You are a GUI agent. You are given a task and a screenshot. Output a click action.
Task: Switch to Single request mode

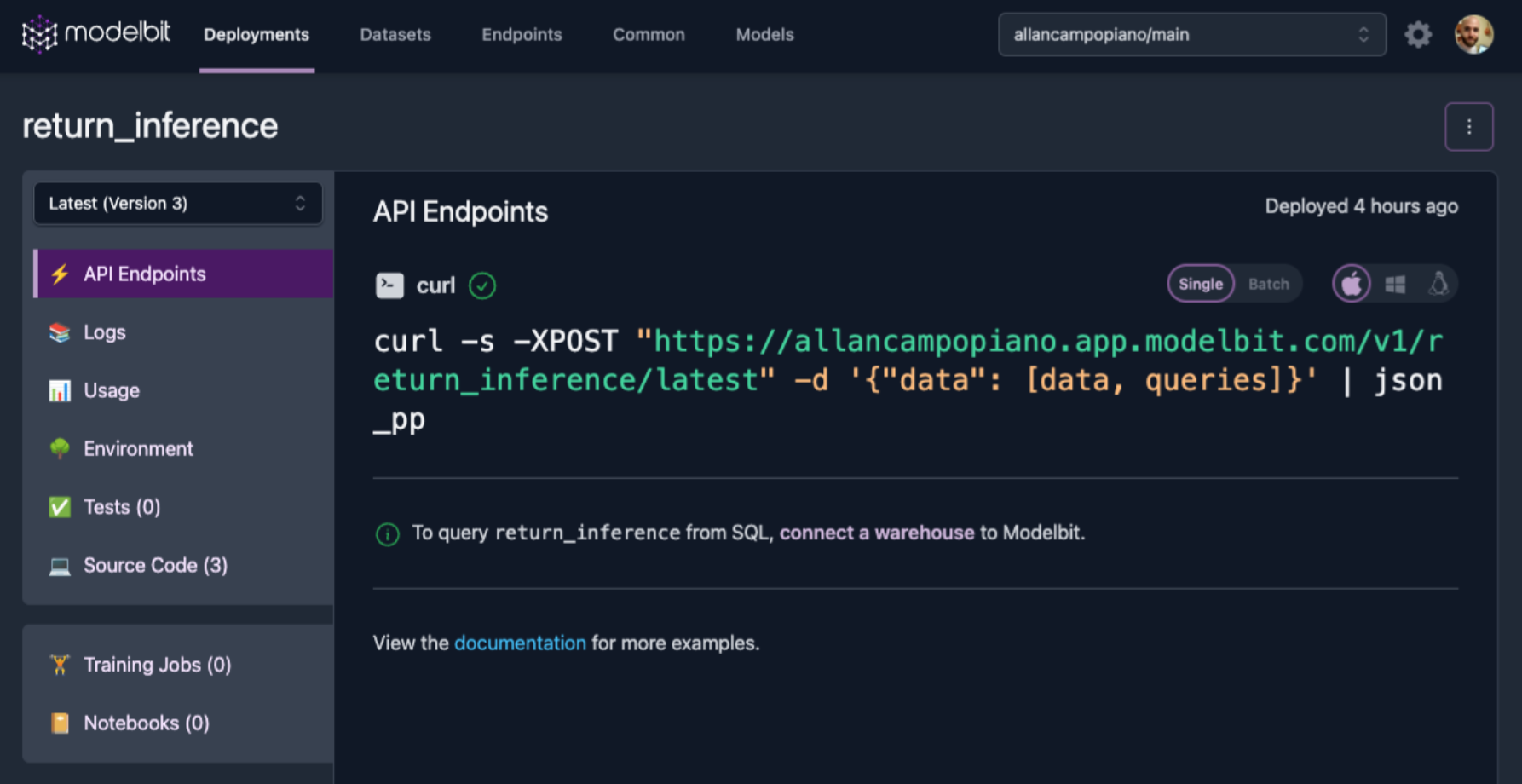[1201, 284]
